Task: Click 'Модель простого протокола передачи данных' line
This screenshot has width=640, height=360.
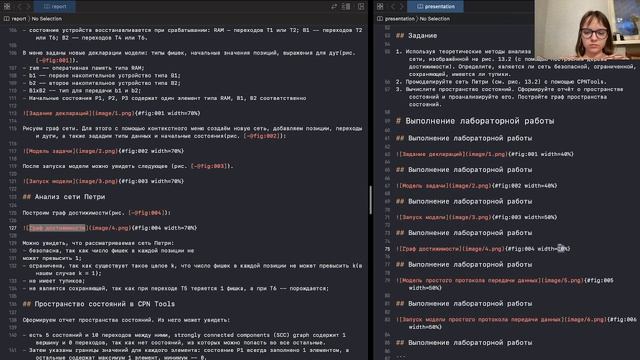Action: click(504, 284)
